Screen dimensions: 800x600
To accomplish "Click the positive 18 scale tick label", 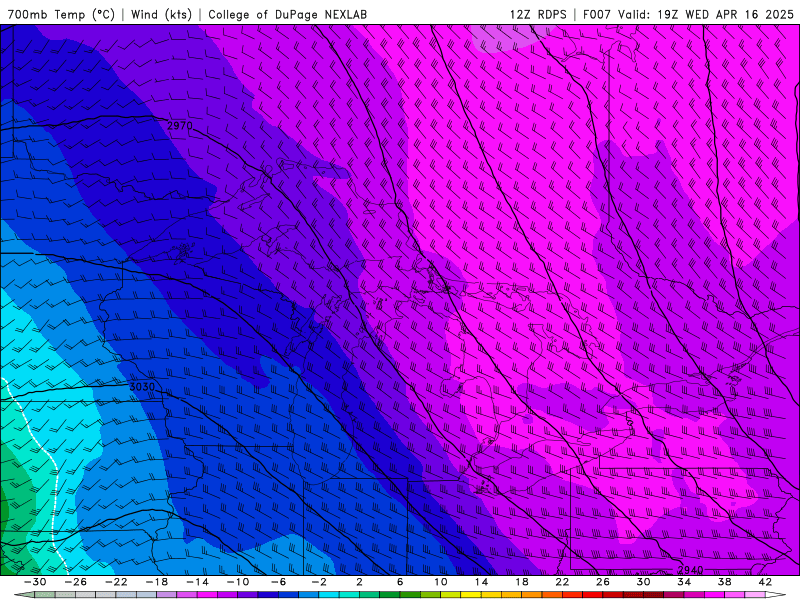I will click(x=521, y=582).
